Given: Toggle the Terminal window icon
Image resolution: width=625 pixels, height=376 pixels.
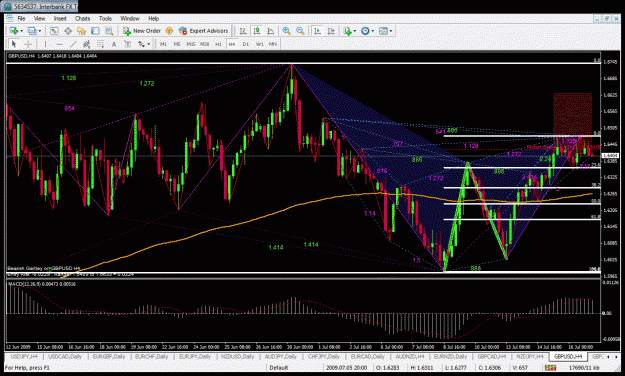Looking at the screenshot, I should pos(95,31).
